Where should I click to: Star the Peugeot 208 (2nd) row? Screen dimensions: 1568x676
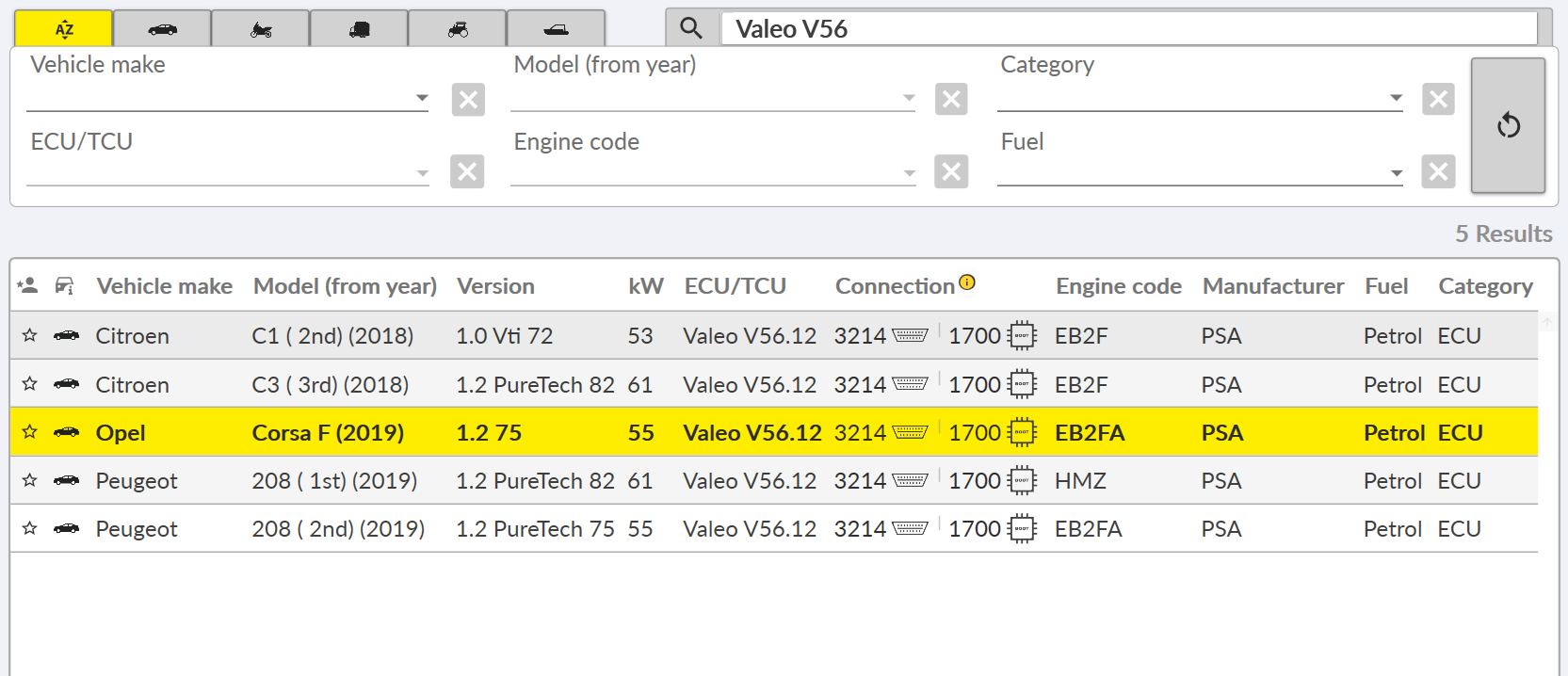(30, 528)
